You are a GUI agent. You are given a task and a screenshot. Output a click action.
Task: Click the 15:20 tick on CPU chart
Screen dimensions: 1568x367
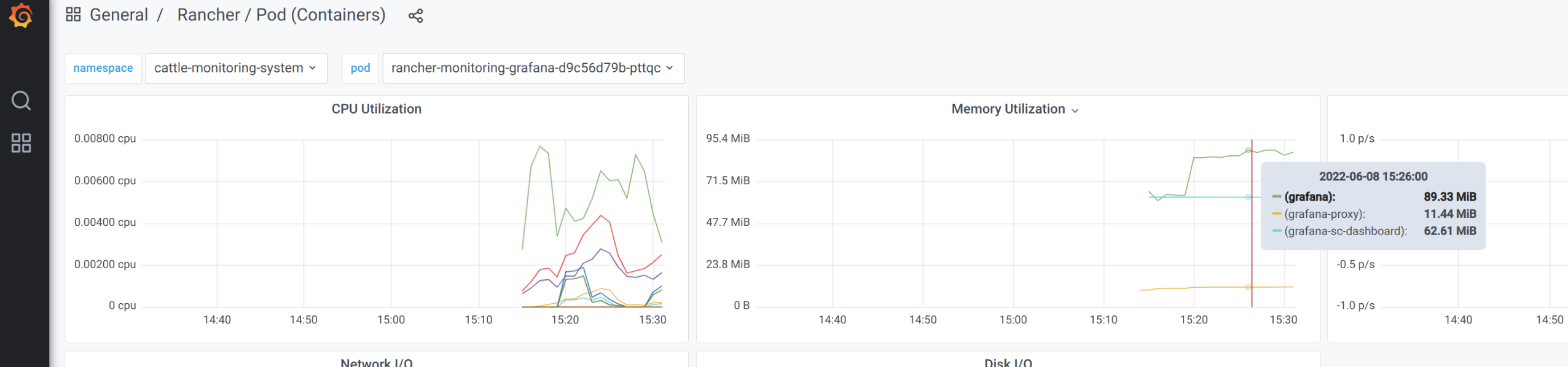tap(565, 320)
